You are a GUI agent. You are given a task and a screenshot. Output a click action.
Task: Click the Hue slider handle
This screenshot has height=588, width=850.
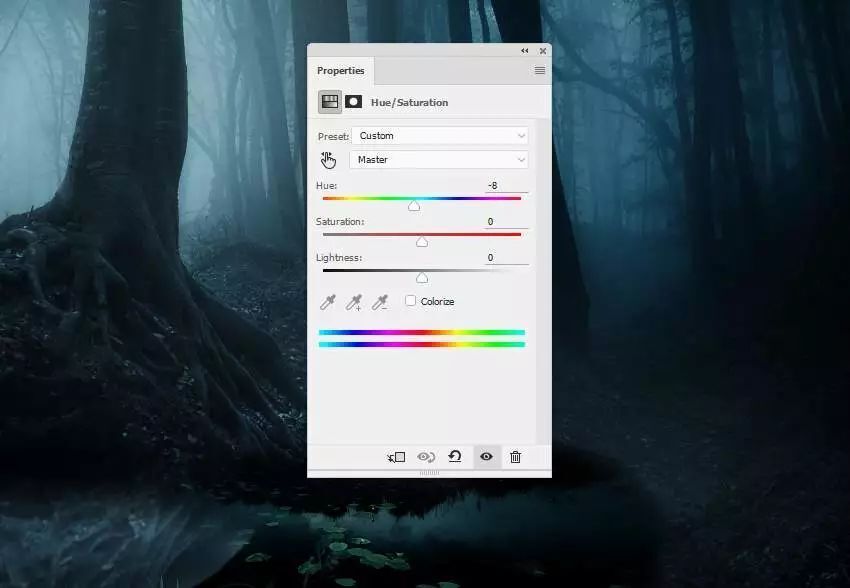414,206
